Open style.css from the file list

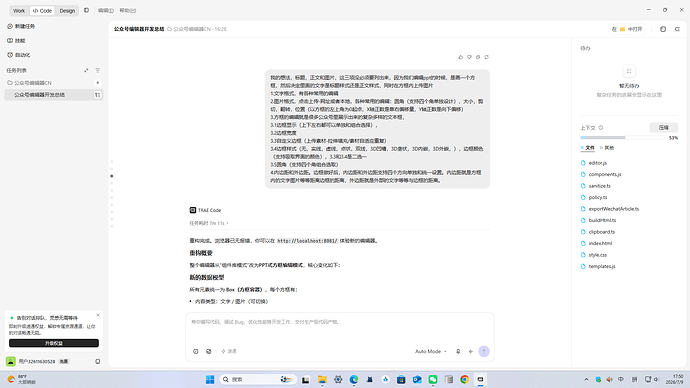point(598,255)
